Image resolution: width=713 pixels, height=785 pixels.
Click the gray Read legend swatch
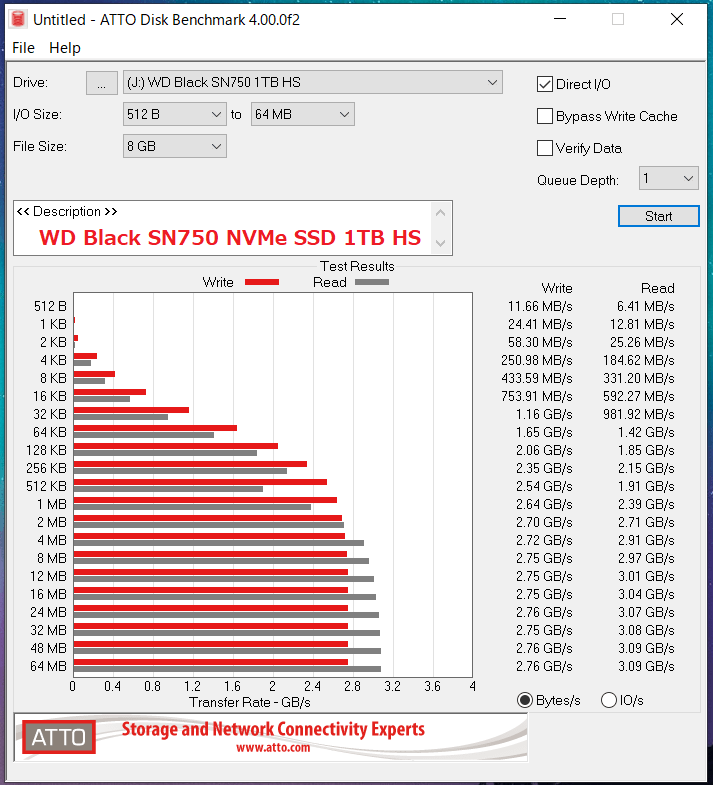click(x=372, y=282)
